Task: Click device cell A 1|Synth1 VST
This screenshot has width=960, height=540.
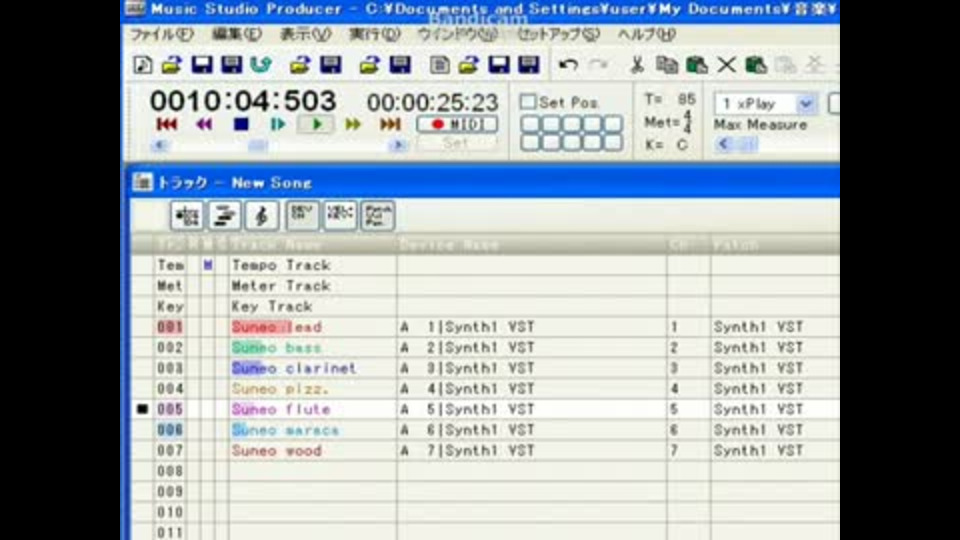Action: coord(531,327)
